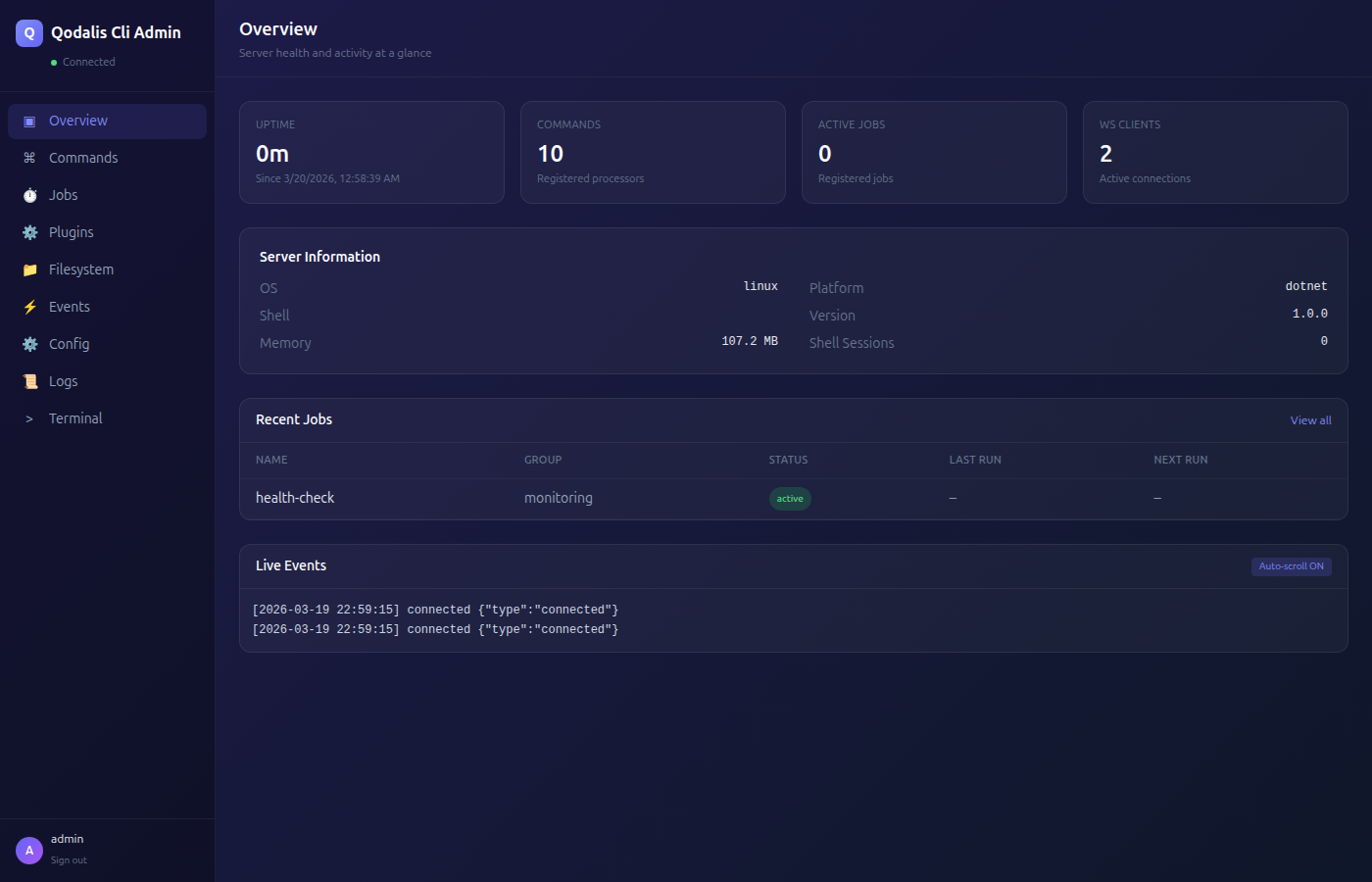Click the Live Events heading
This screenshot has height=882, width=1372.
pos(291,565)
